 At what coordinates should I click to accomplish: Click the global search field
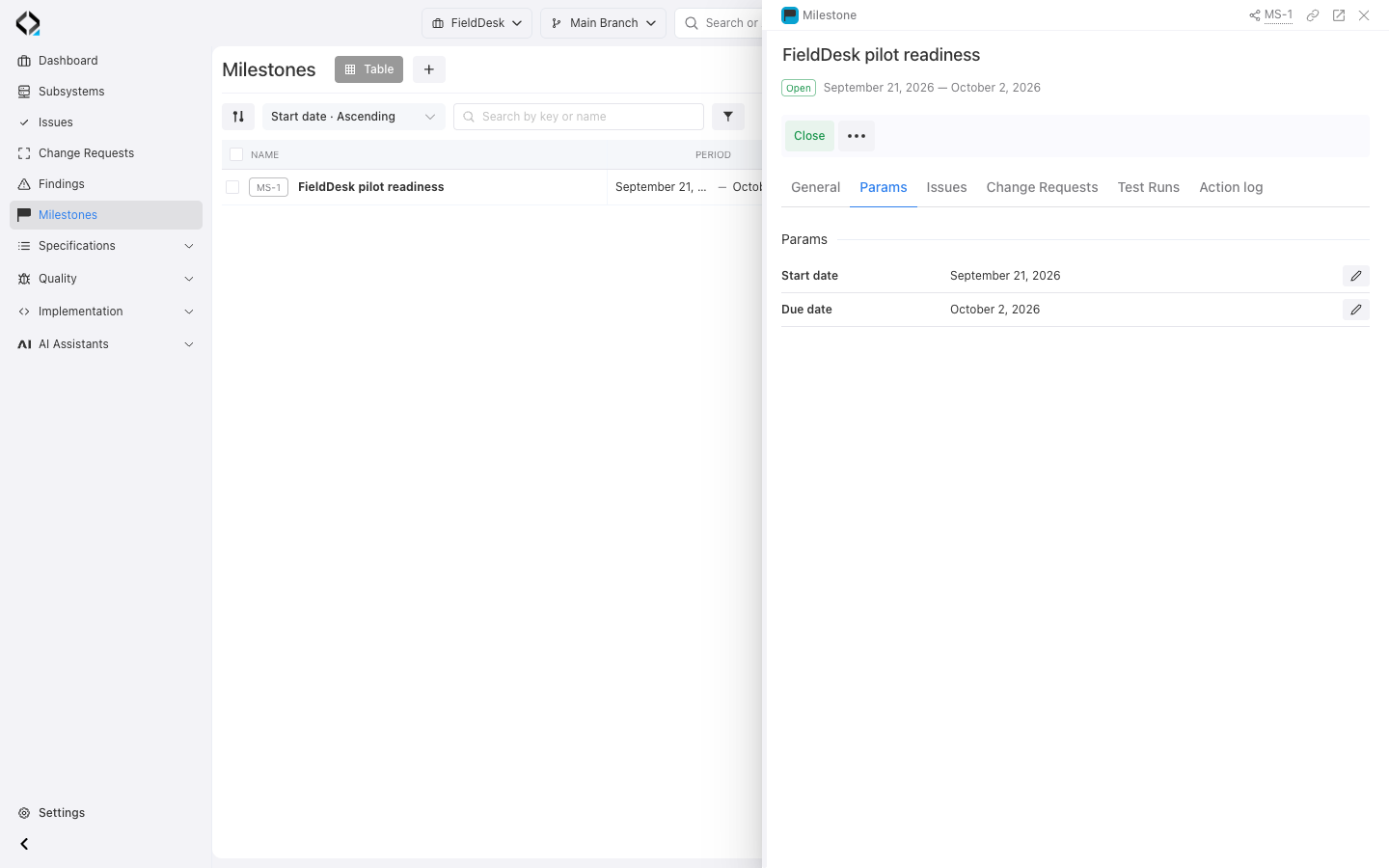coord(719,23)
